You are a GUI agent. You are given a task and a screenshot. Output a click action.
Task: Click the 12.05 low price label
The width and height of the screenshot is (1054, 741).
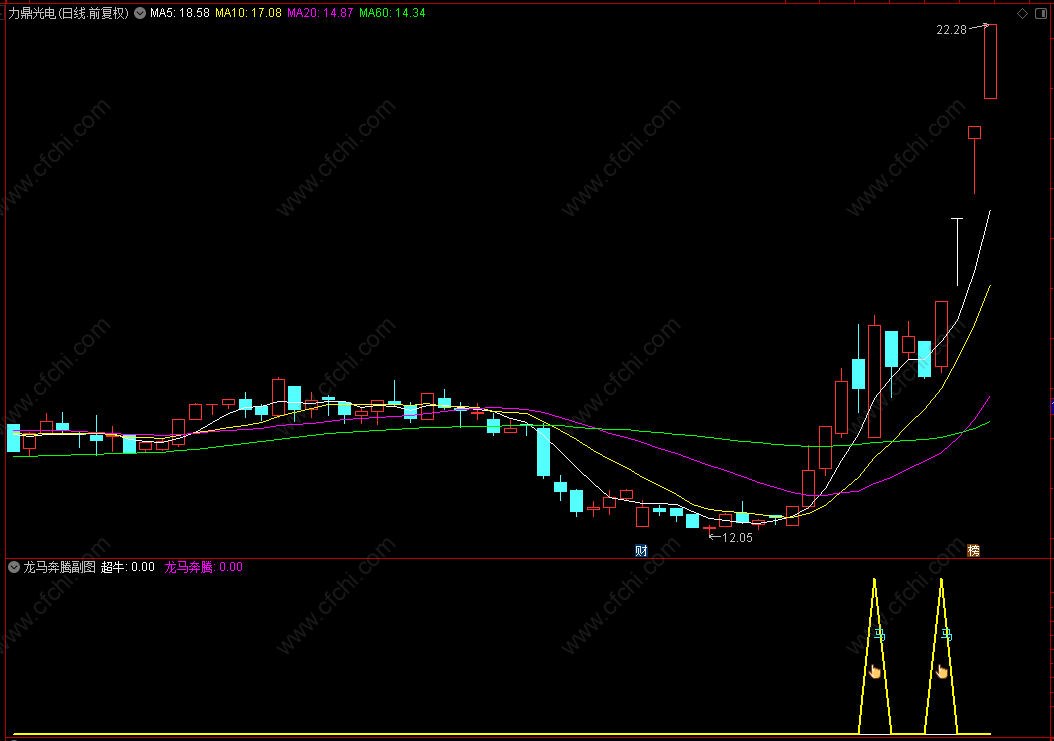coord(737,538)
